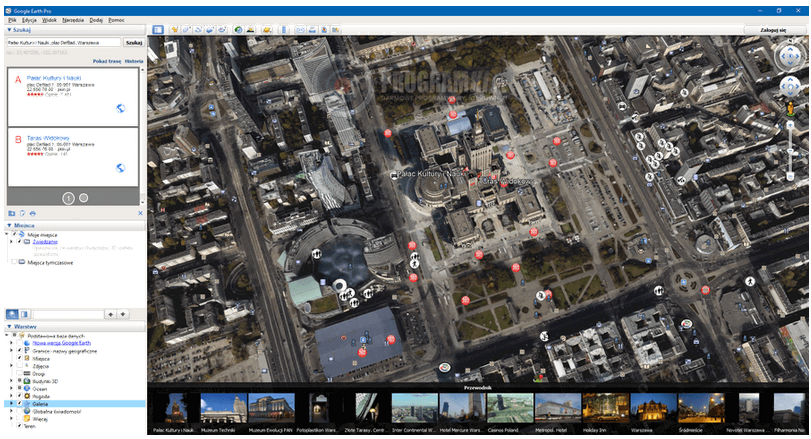Expand the Więcej layer tree node
This screenshot has height=439, width=811.
point(12,419)
